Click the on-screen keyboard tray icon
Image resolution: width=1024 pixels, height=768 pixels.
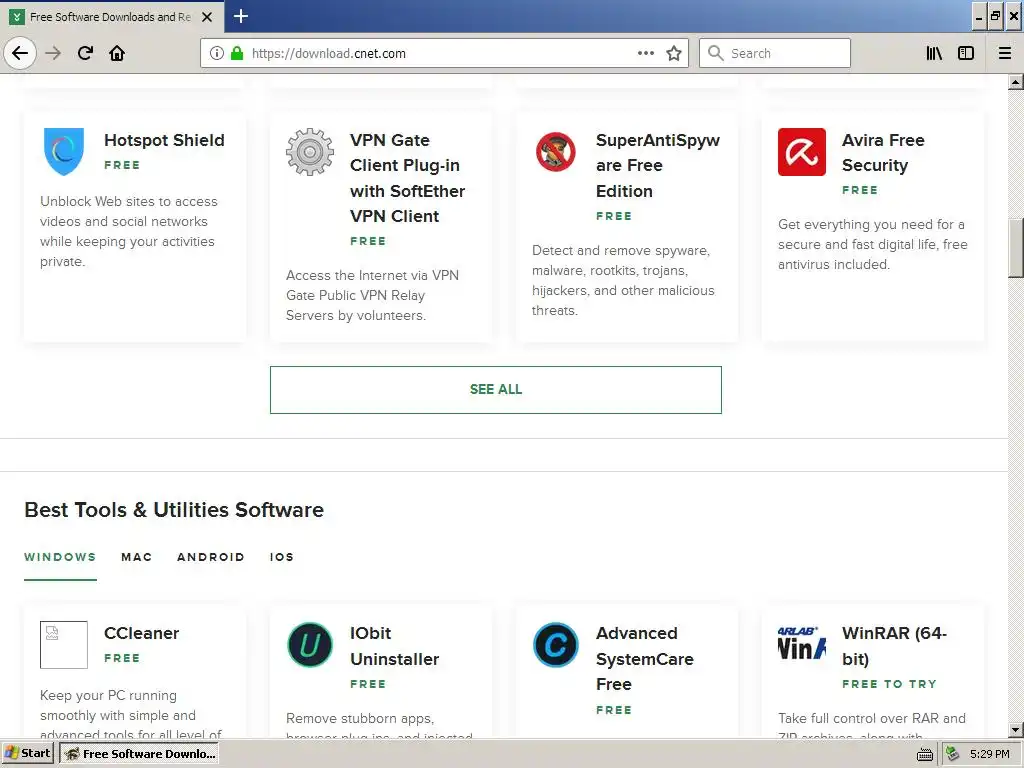[925, 754]
